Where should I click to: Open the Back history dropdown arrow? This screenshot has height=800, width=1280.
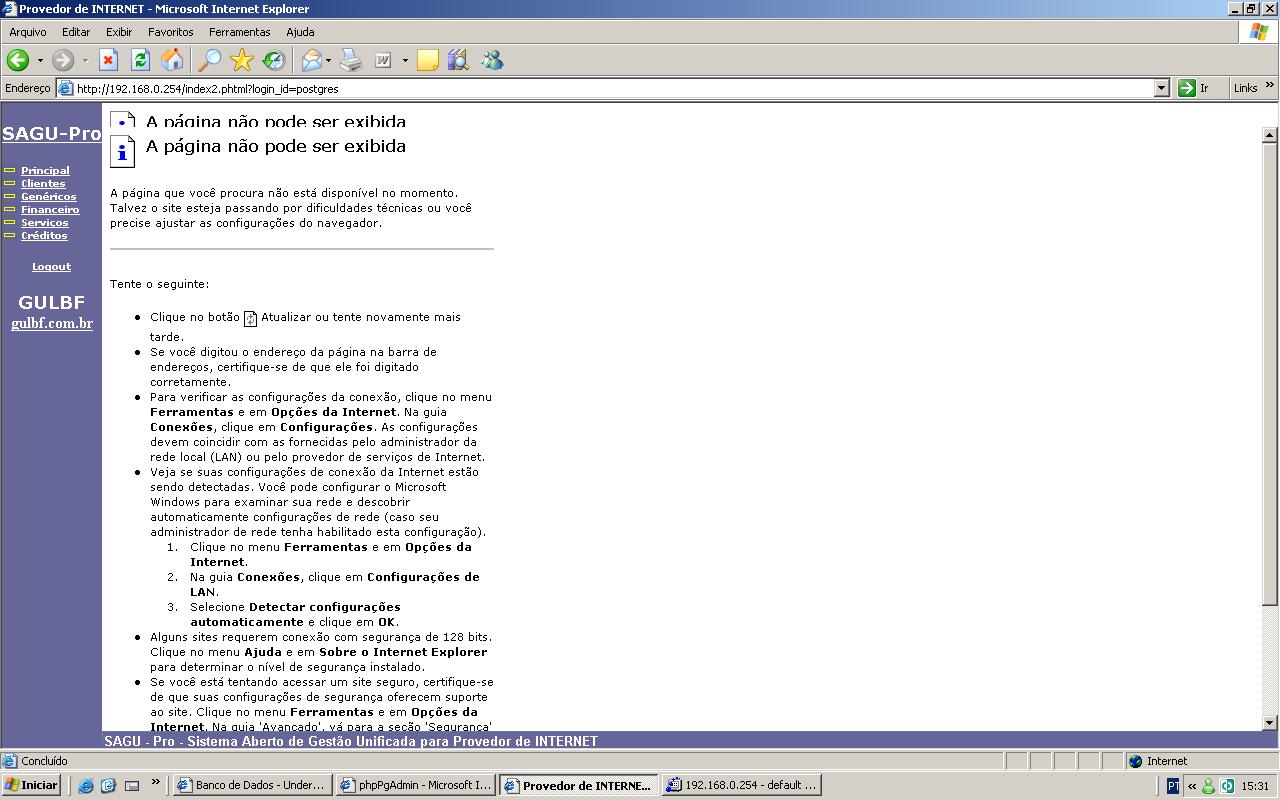(x=40, y=61)
